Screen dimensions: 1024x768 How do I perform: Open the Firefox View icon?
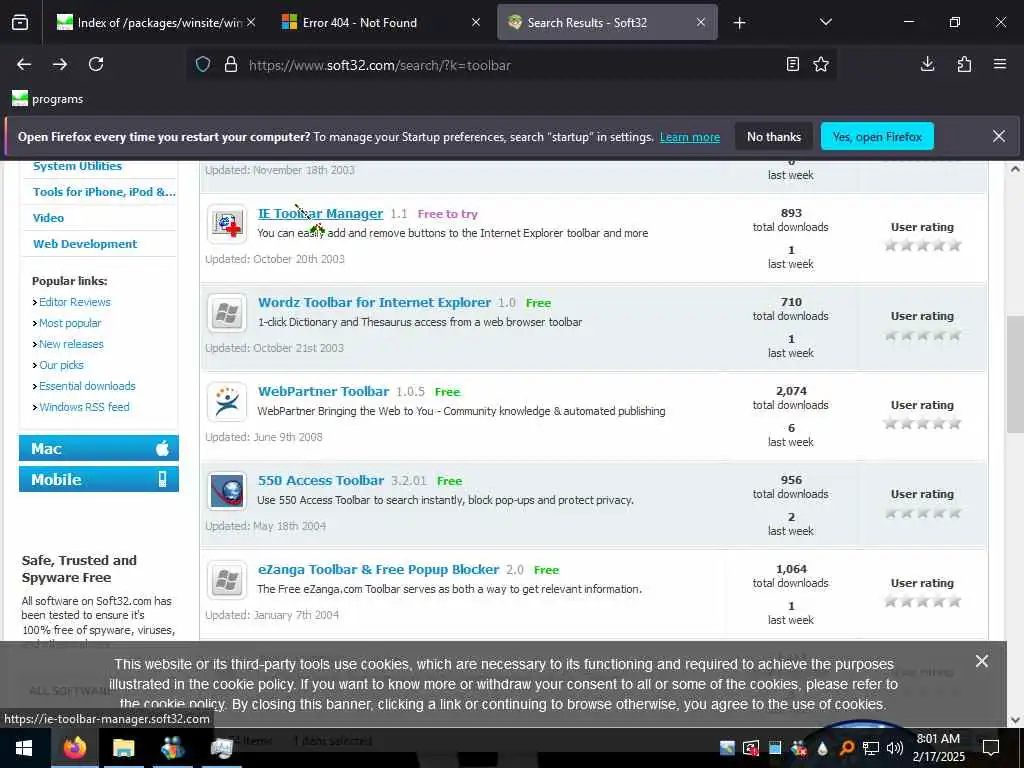click(x=20, y=23)
